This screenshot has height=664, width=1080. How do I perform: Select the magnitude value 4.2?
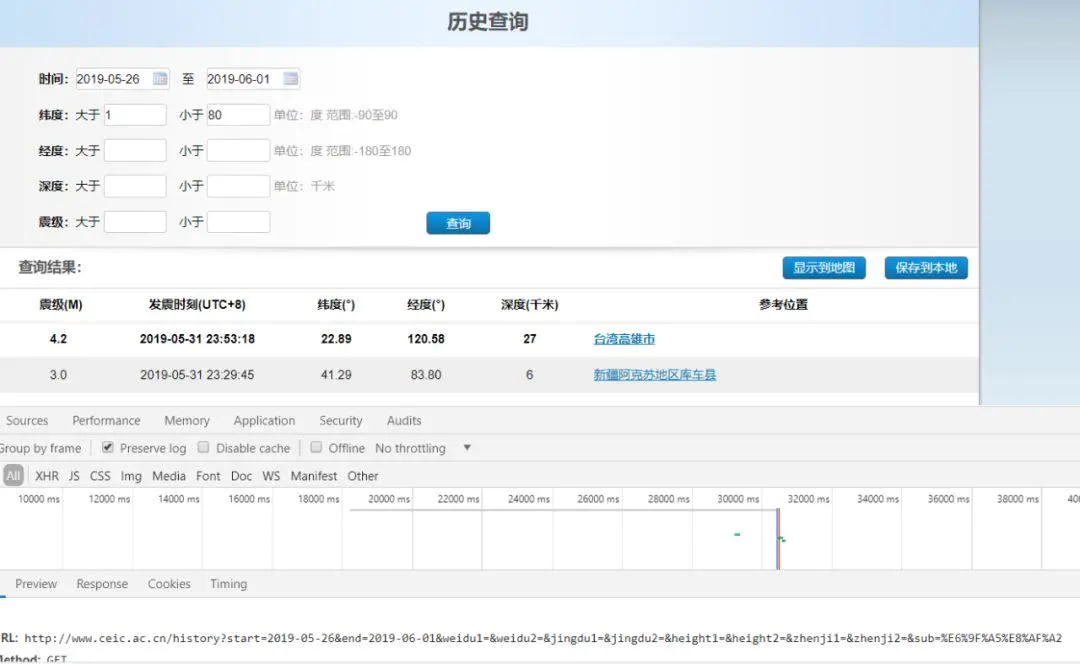[x=59, y=339]
